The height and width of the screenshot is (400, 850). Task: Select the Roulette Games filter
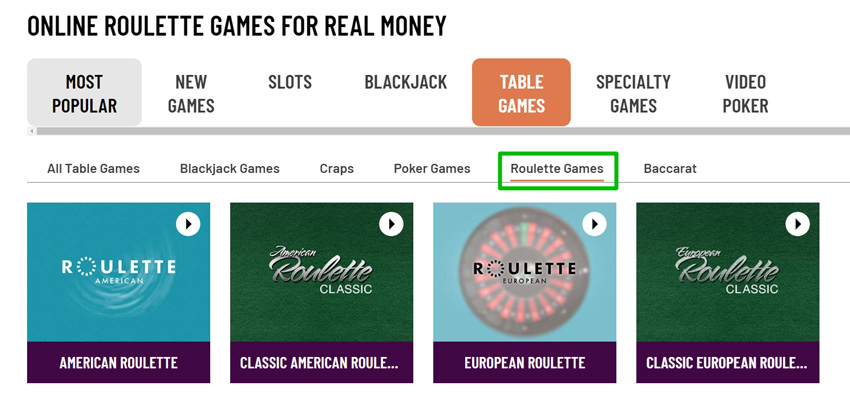pos(557,168)
